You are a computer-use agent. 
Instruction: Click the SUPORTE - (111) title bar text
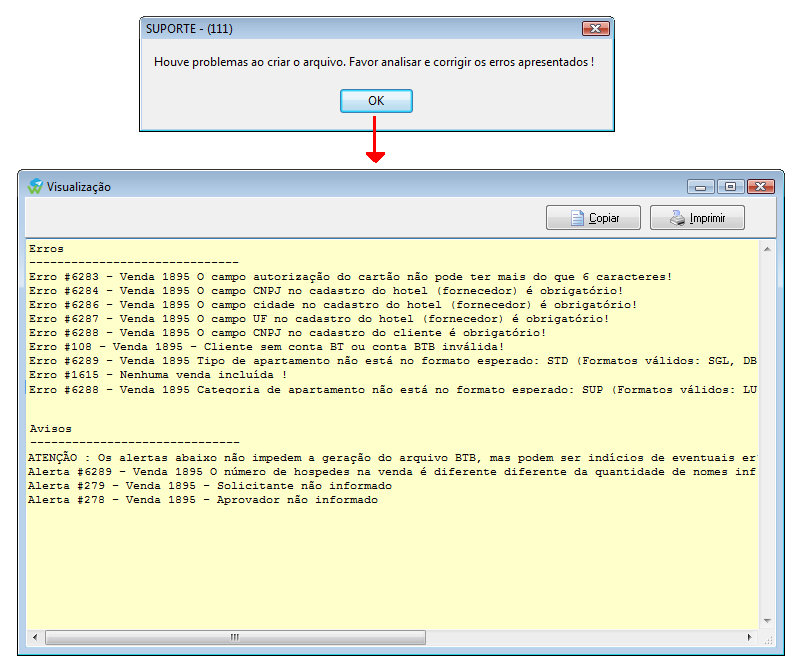[189, 28]
